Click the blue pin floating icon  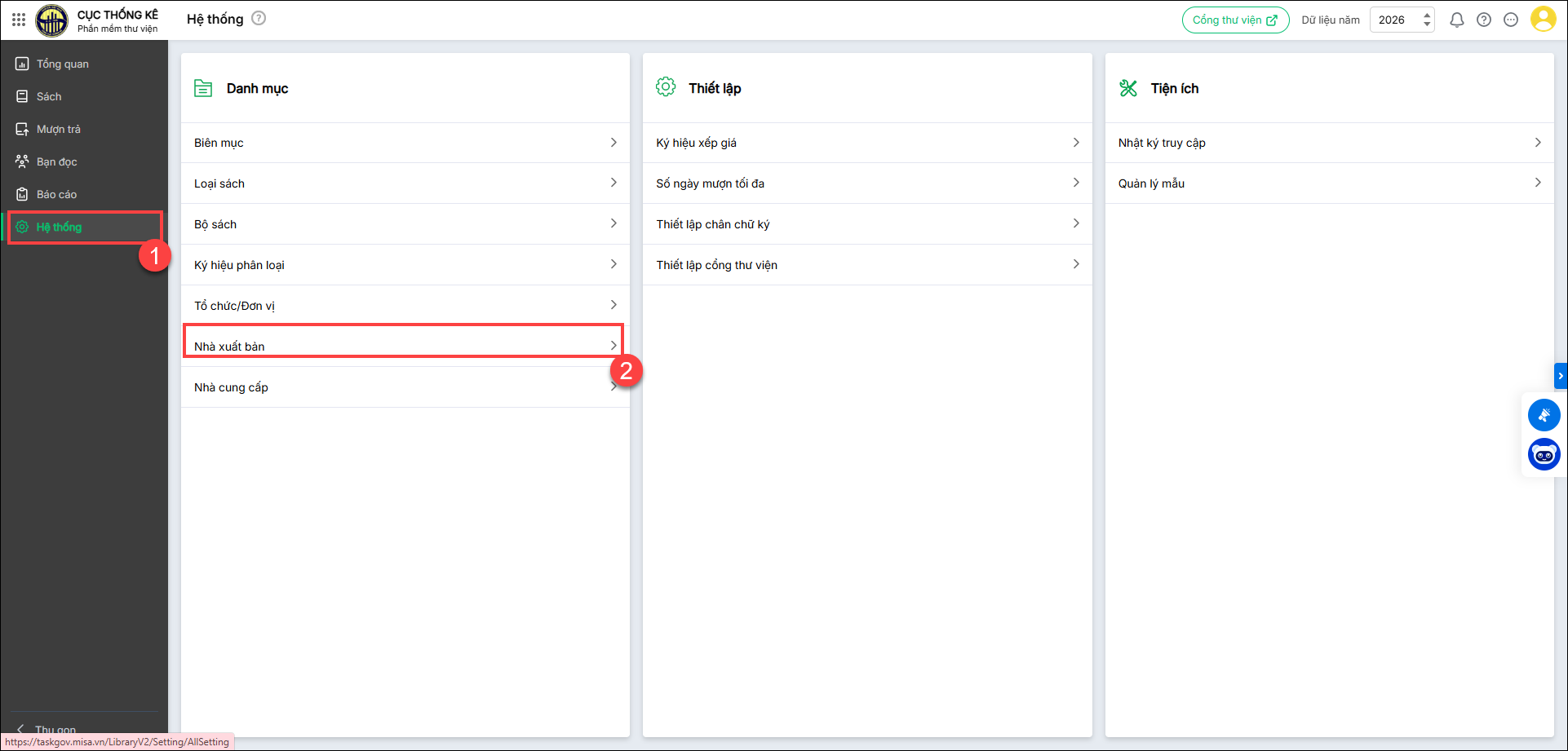point(1544,415)
